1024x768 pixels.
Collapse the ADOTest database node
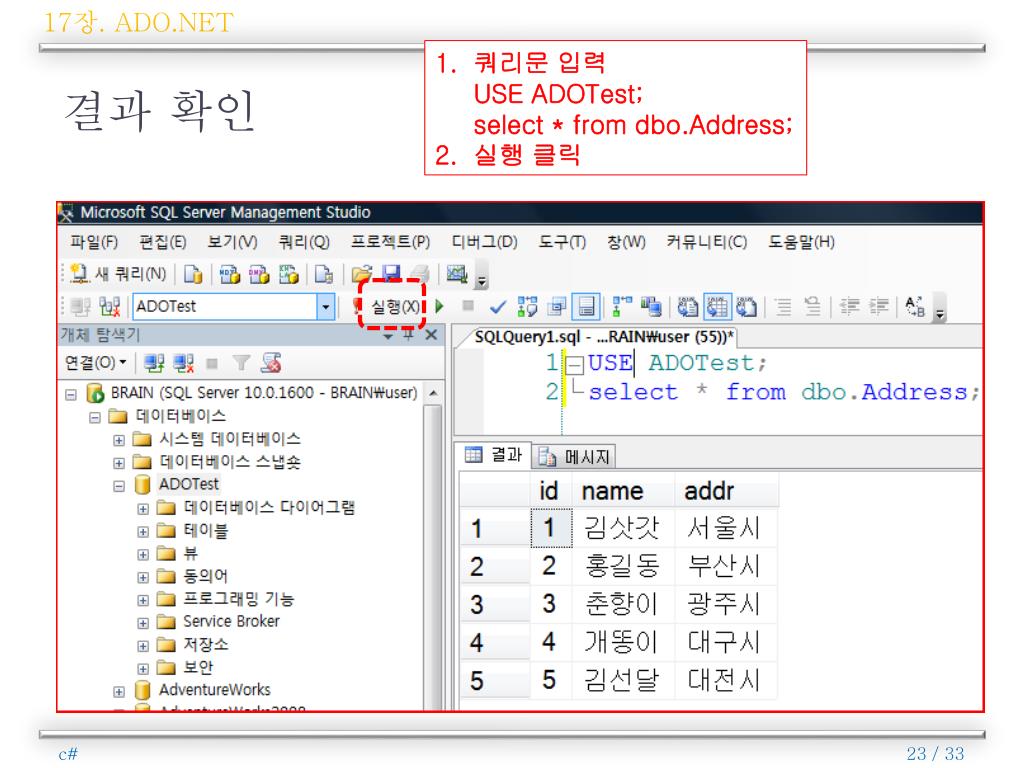[x=119, y=486]
